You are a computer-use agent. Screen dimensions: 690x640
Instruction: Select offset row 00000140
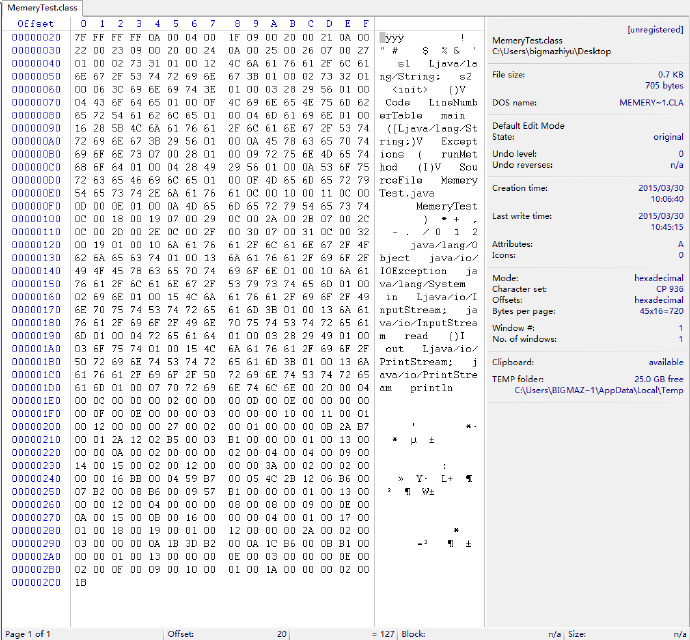point(36,271)
